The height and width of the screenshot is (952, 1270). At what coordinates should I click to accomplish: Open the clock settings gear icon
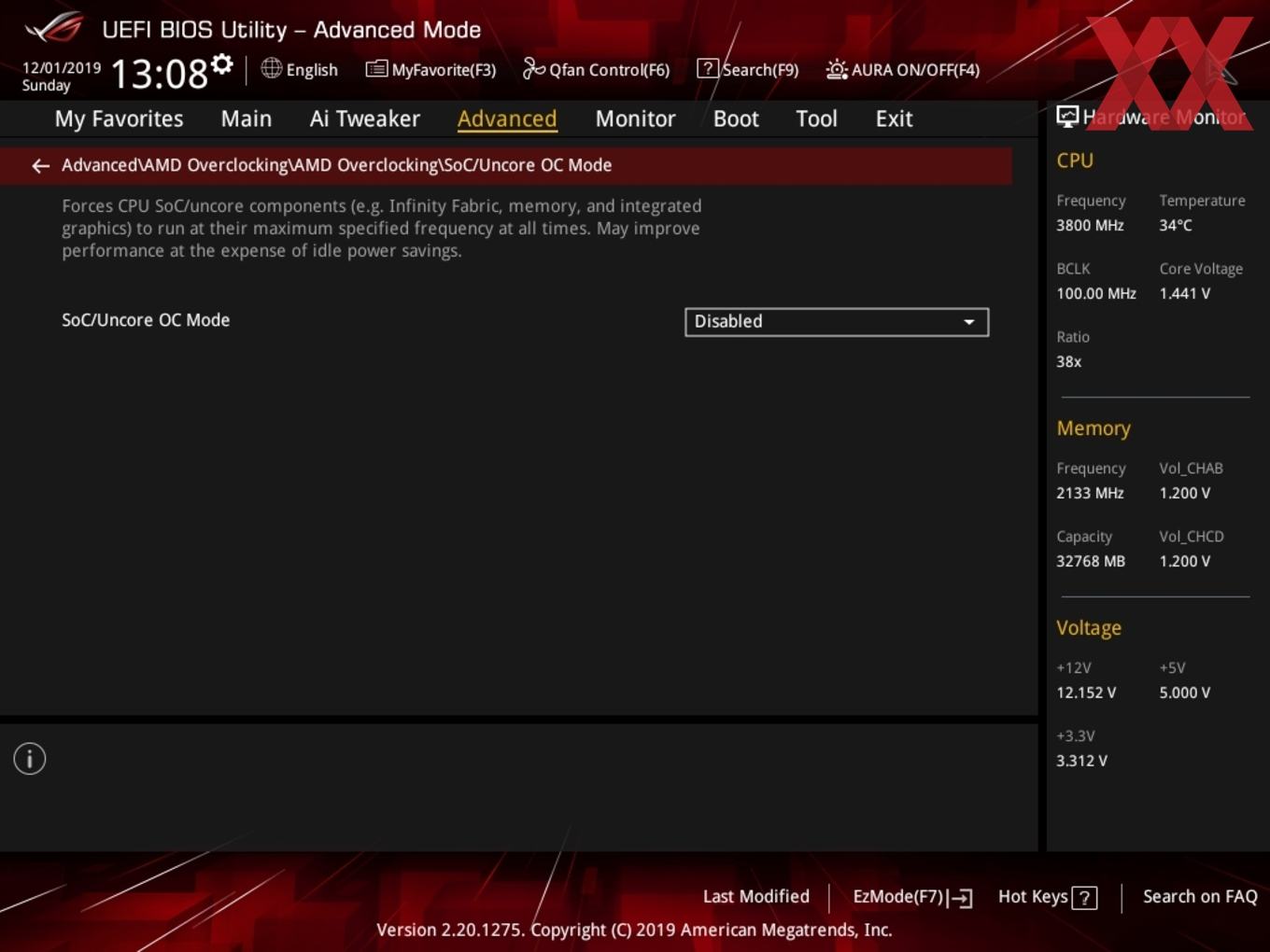[x=221, y=64]
